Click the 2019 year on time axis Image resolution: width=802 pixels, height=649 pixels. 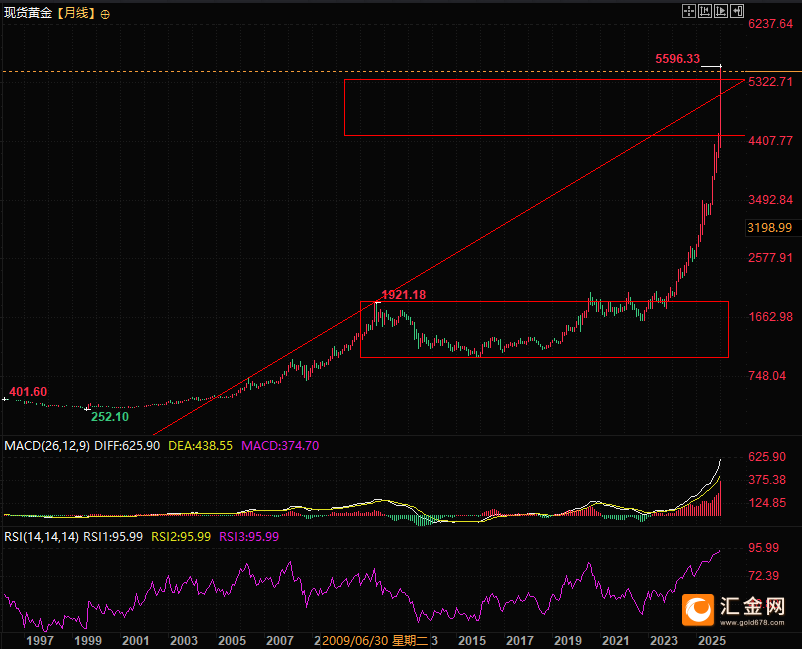tap(568, 641)
